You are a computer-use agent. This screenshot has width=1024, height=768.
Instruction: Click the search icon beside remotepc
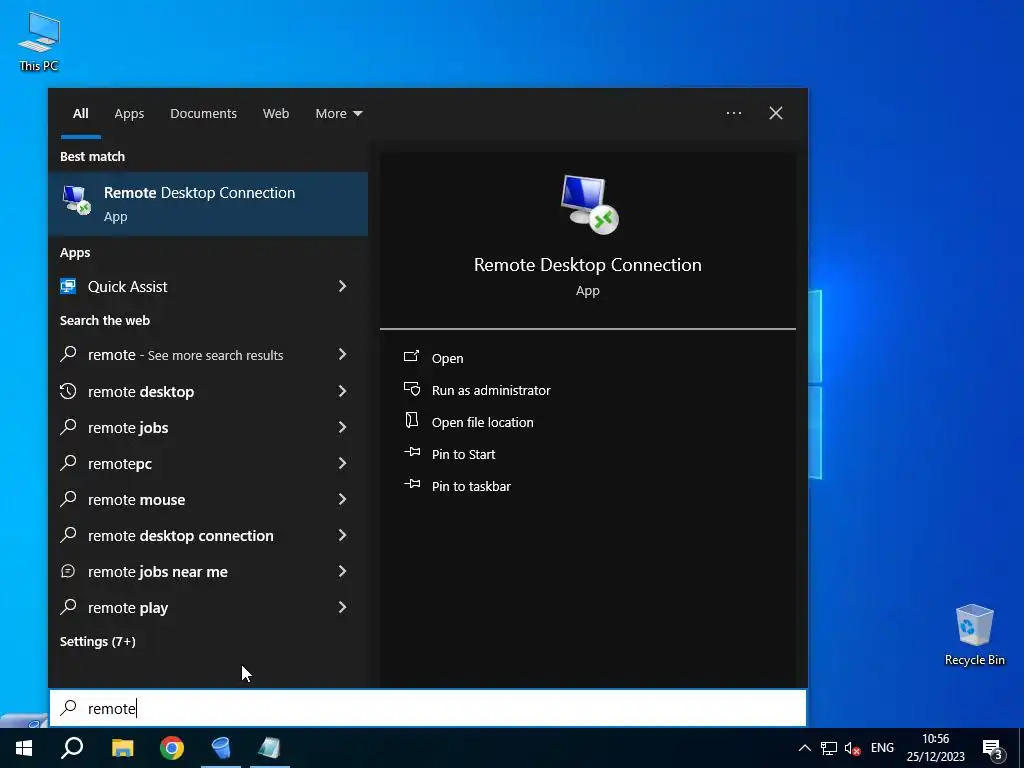click(x=68, y=462)
